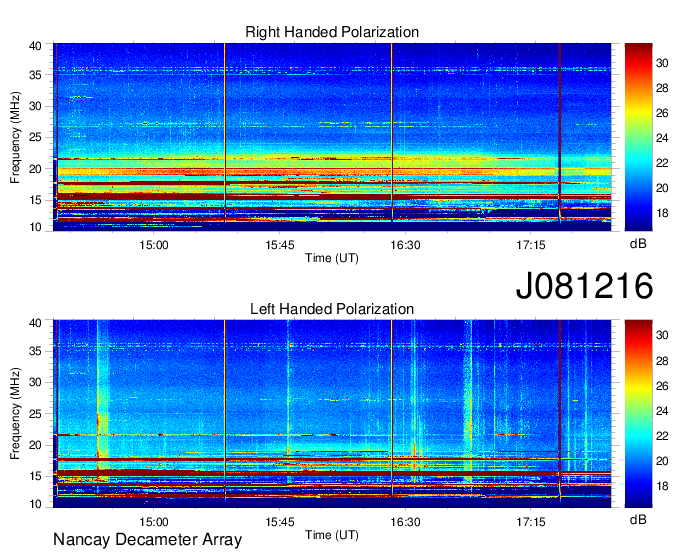Click the 22 dB value on bottom colorbar
680x552 pixels.
click(x=662, y=436)
